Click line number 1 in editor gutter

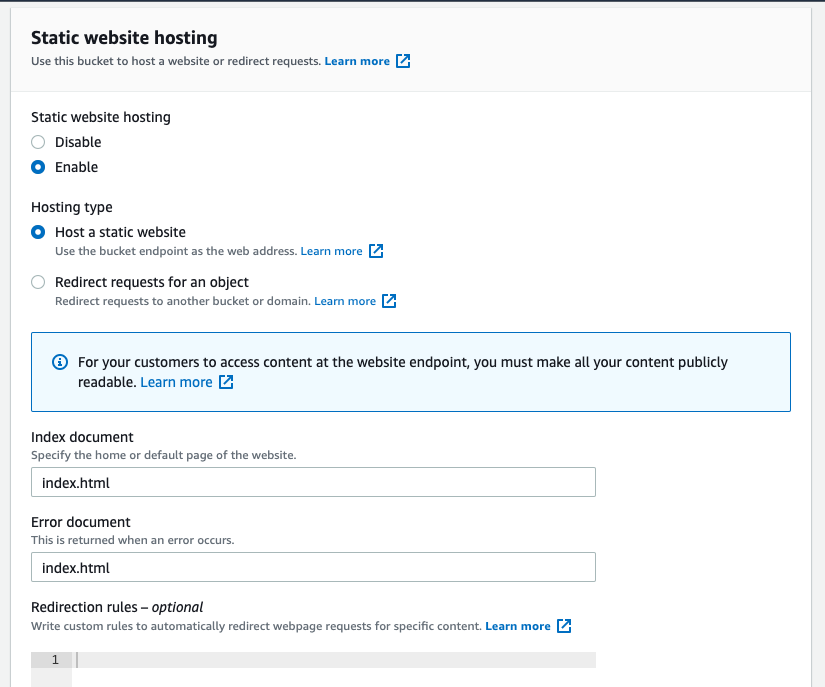click(55, 660)
